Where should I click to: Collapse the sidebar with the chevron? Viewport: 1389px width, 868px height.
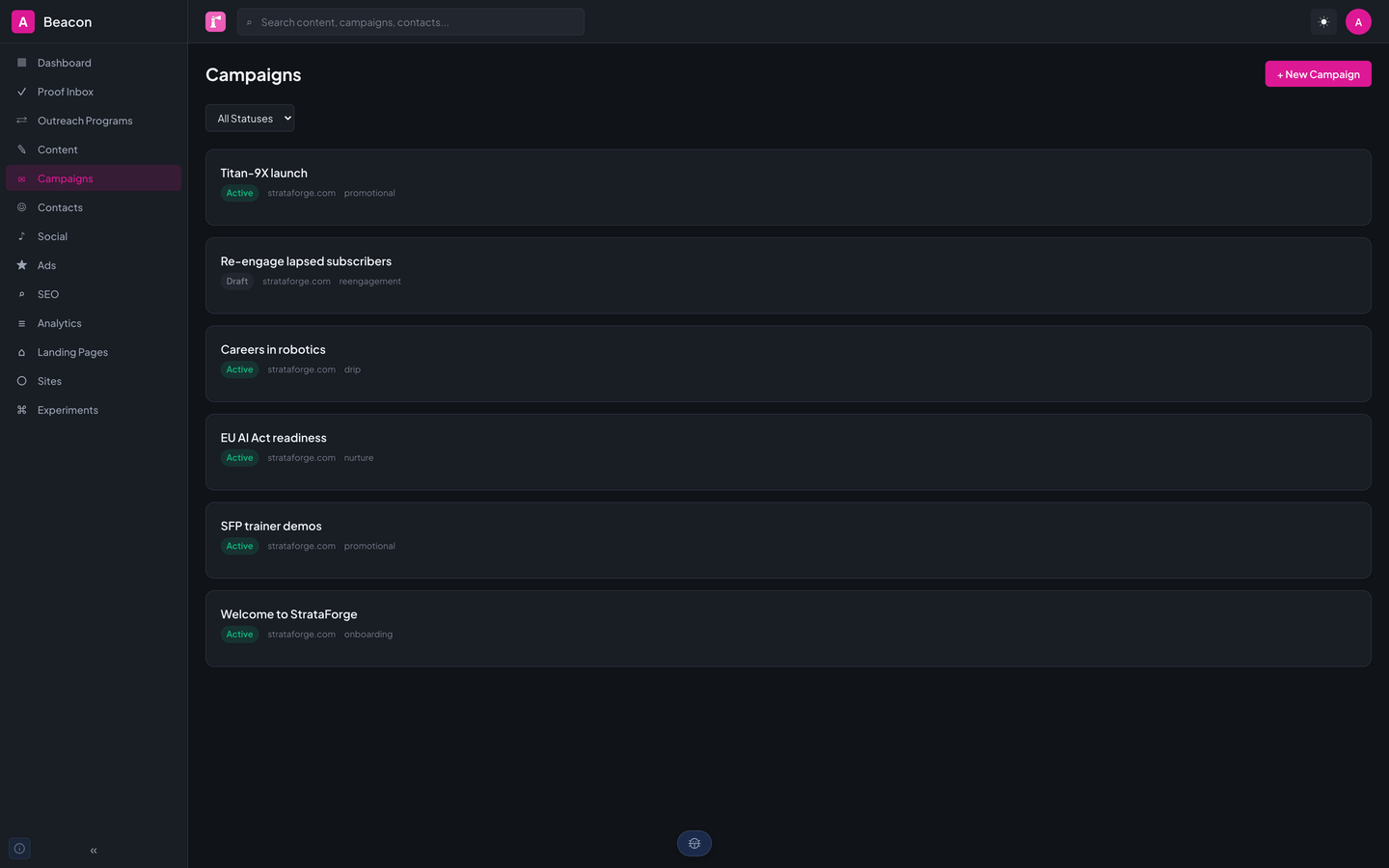click(x=94, y=851)
